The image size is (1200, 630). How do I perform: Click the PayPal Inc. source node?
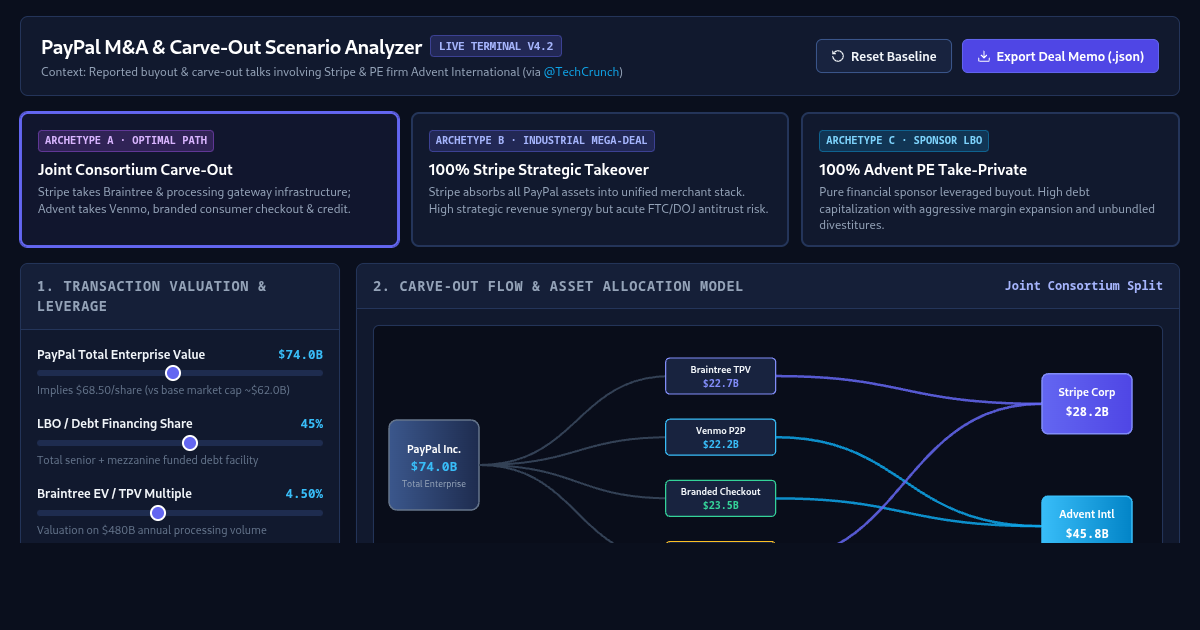(433, 465)
